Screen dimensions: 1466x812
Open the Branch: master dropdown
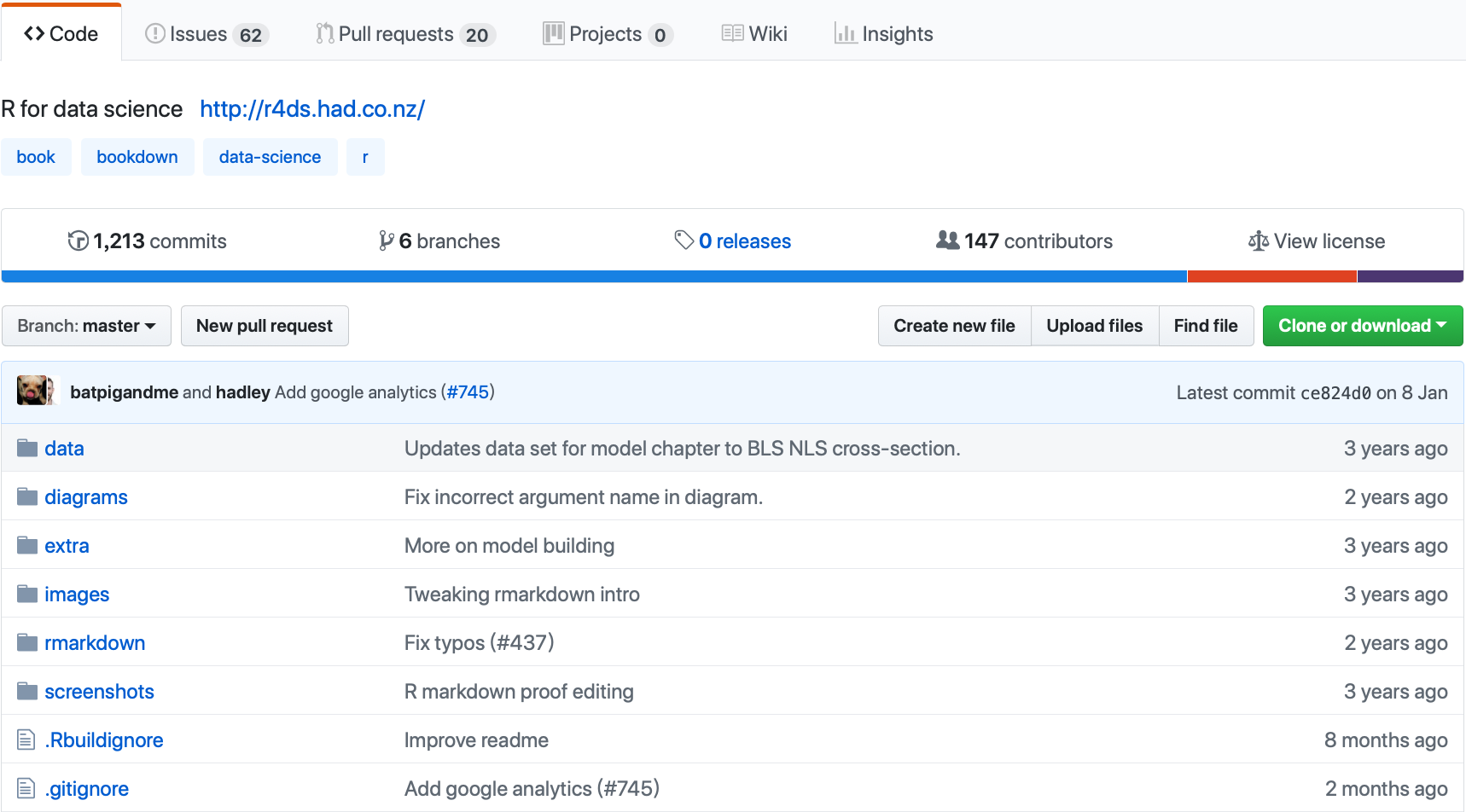pyautogui.click(x=86, y=326)
